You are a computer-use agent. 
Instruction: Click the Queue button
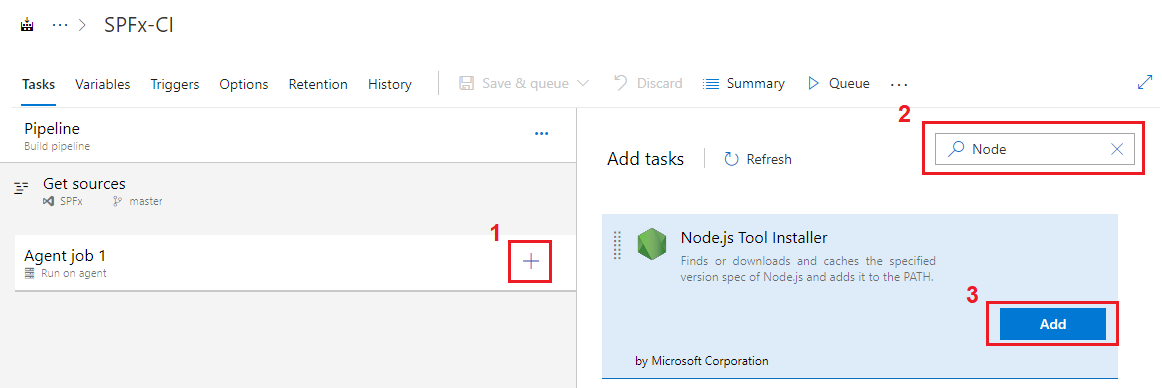pos(839,84)
